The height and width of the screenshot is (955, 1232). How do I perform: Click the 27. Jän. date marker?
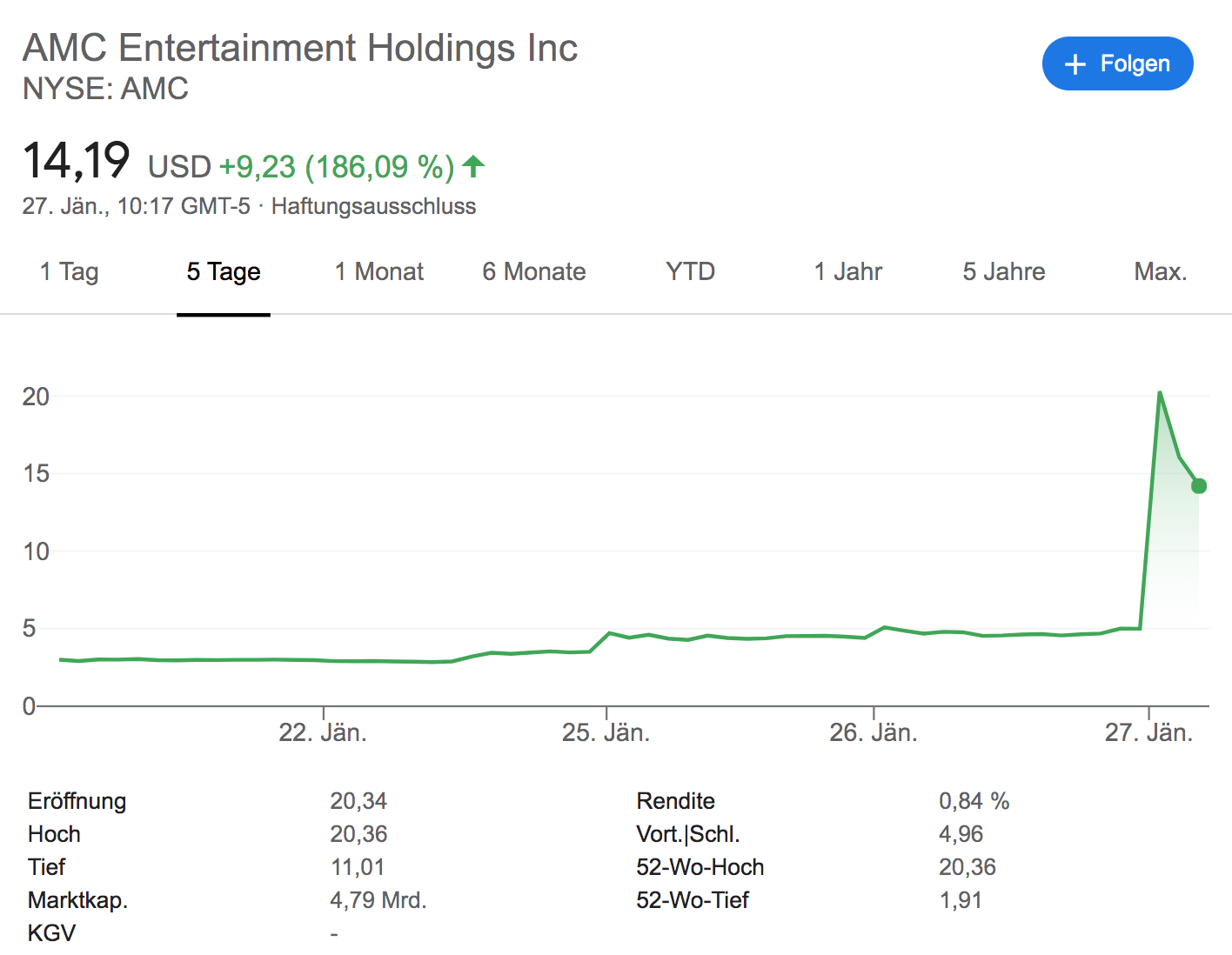click(x=1148, y=732)
